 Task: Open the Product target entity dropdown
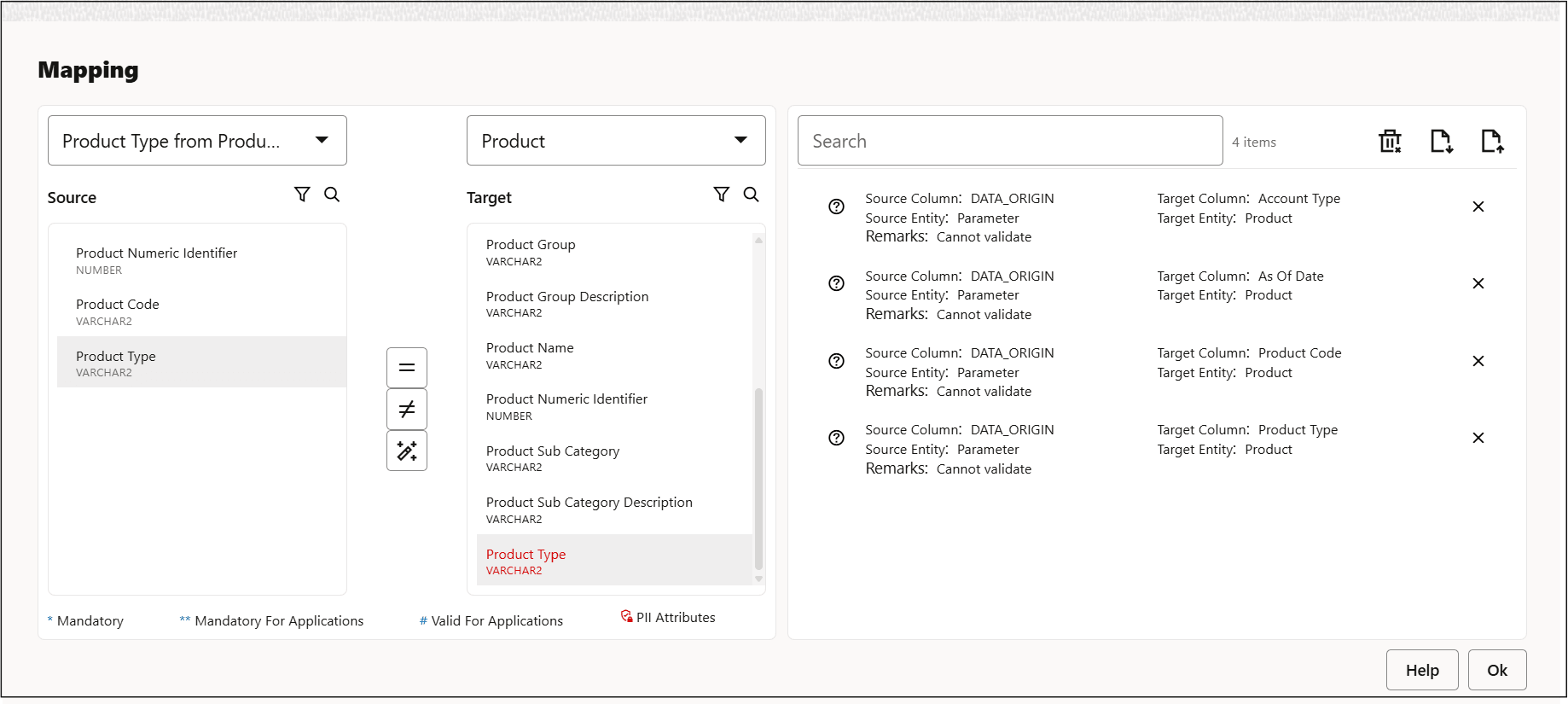(616, 141)
